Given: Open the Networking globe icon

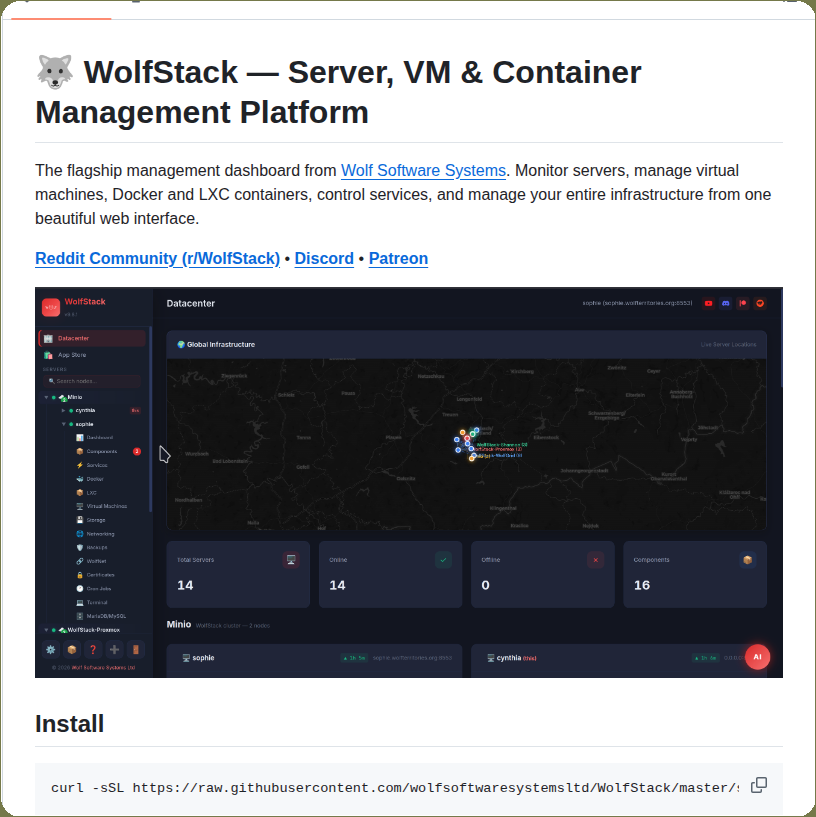Looking at the screenshot, I should pyautogui.click(x=80, y=534).
